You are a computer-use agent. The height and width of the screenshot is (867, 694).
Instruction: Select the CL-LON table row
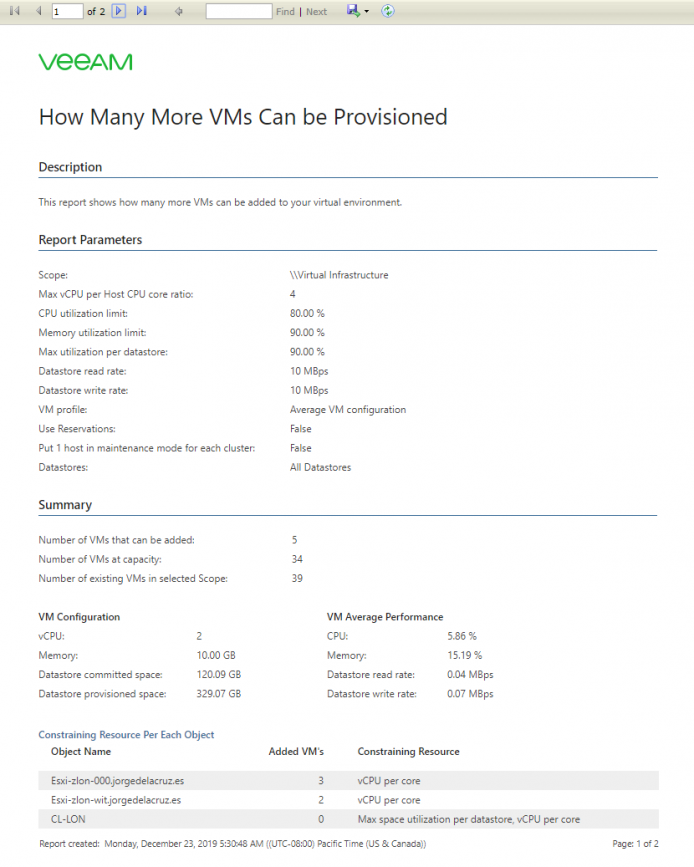click(x=348, y=819)
